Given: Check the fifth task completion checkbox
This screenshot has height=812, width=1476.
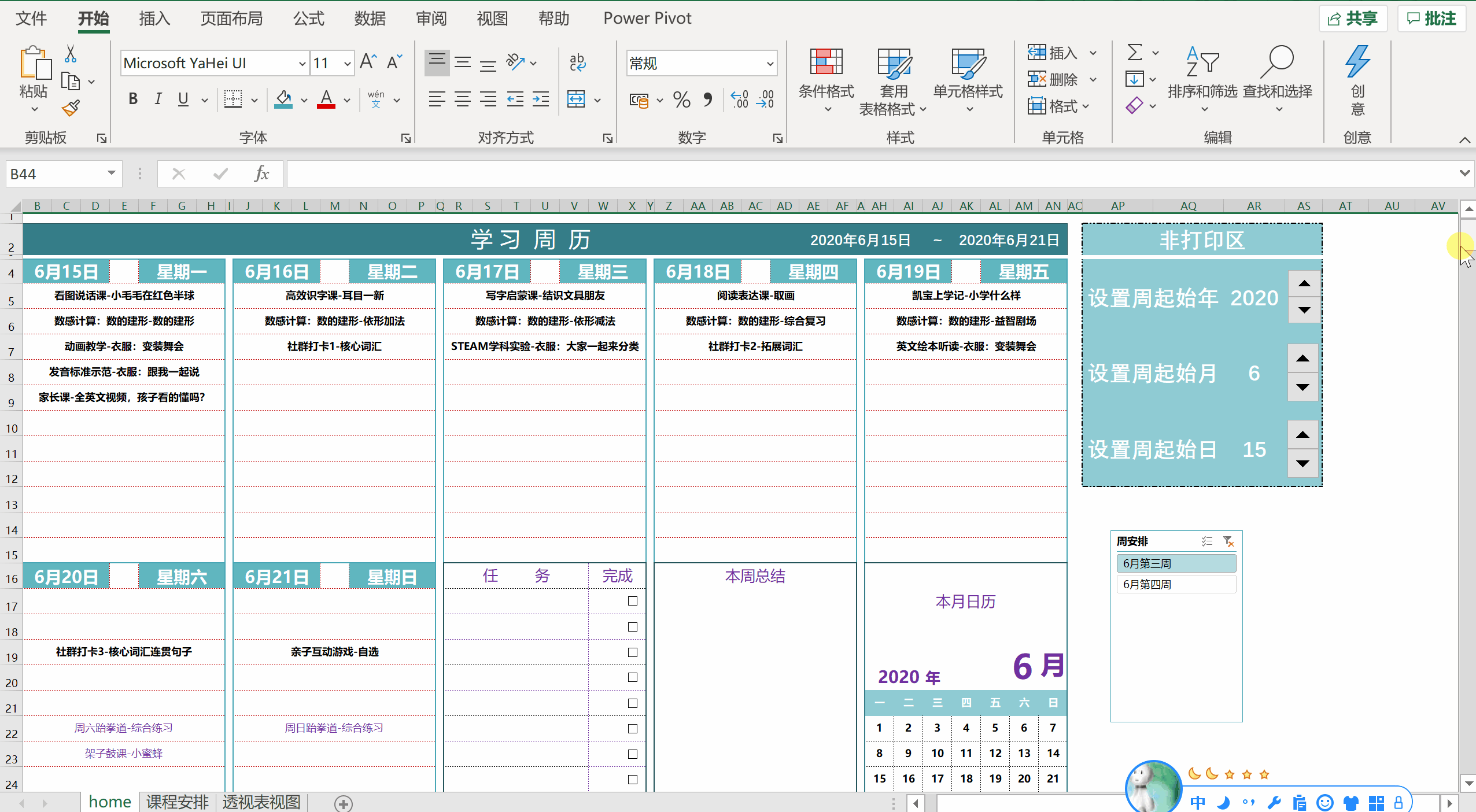Looking at the screenshot, I should pos(633,703).
